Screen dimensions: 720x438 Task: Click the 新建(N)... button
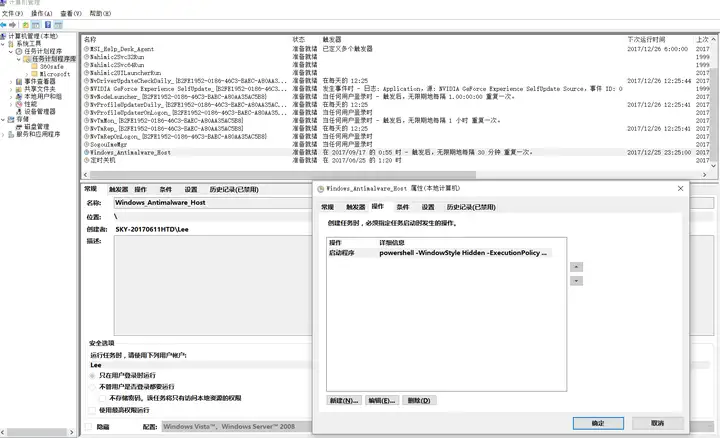coord(344,400)
